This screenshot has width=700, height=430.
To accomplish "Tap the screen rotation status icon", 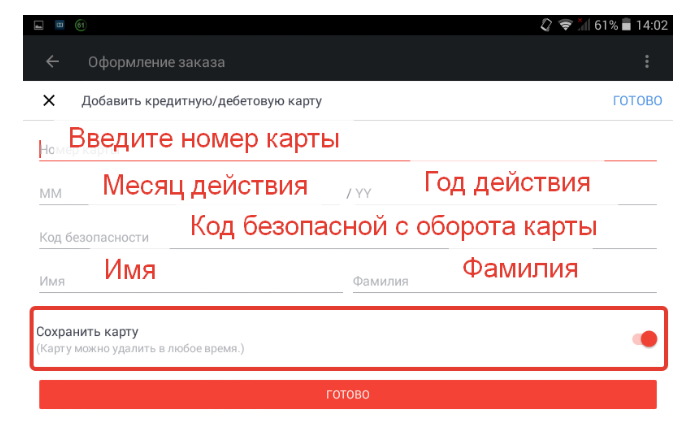I will point(546,24).
